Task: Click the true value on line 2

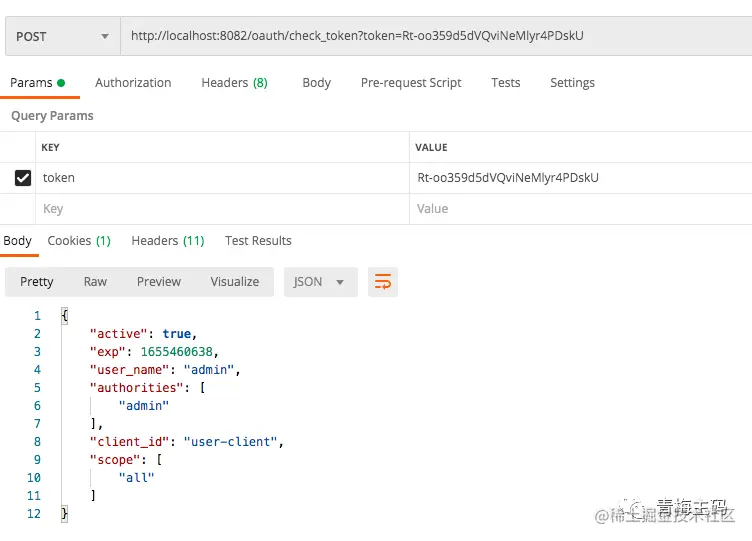Action: pyautogui.click(x=176, y=334)
